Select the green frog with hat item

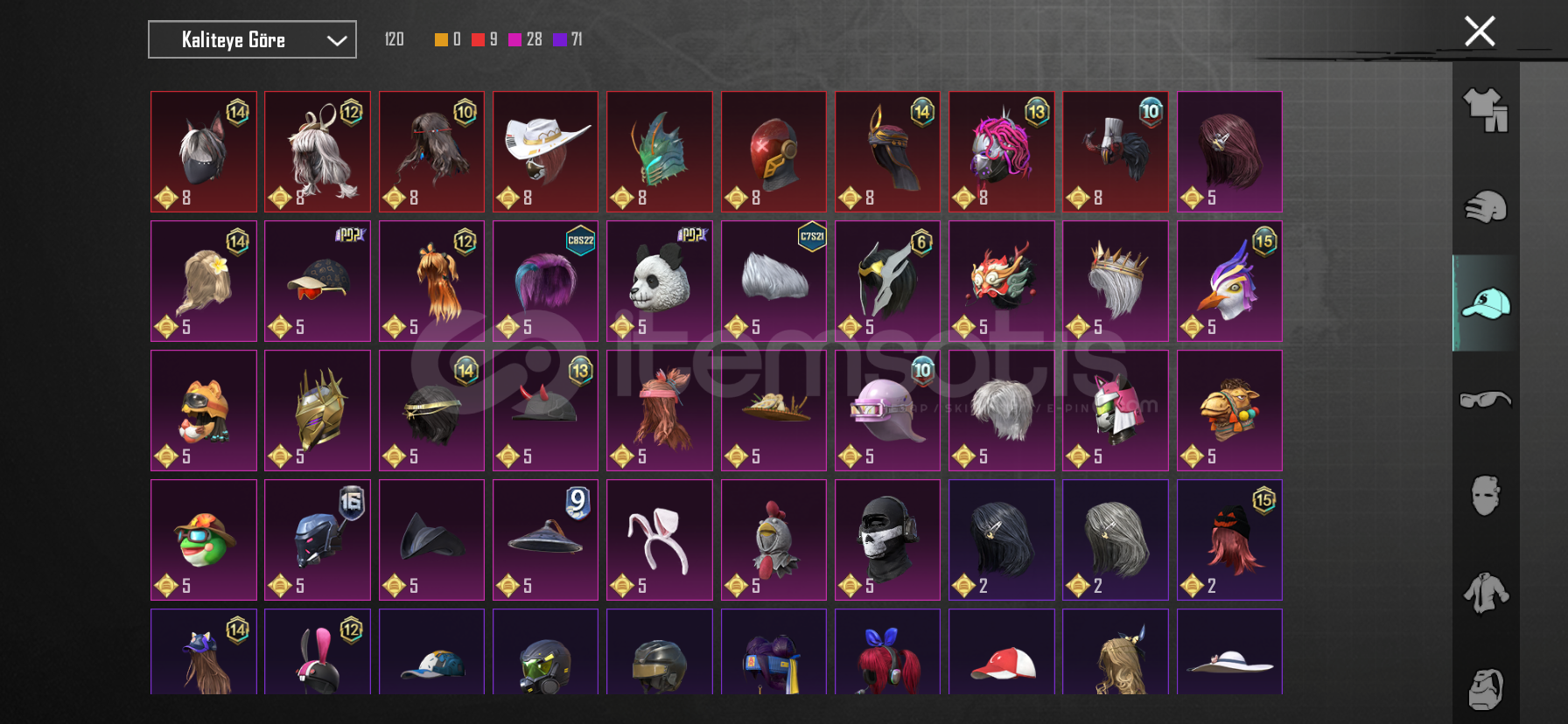pyautogui.click(x=204, y=540)
